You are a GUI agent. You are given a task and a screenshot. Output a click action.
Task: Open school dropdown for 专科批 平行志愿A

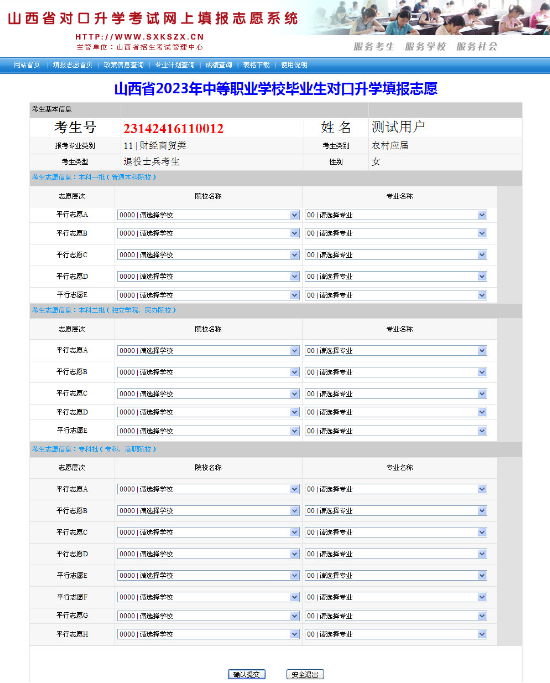(x=208, y=489)
